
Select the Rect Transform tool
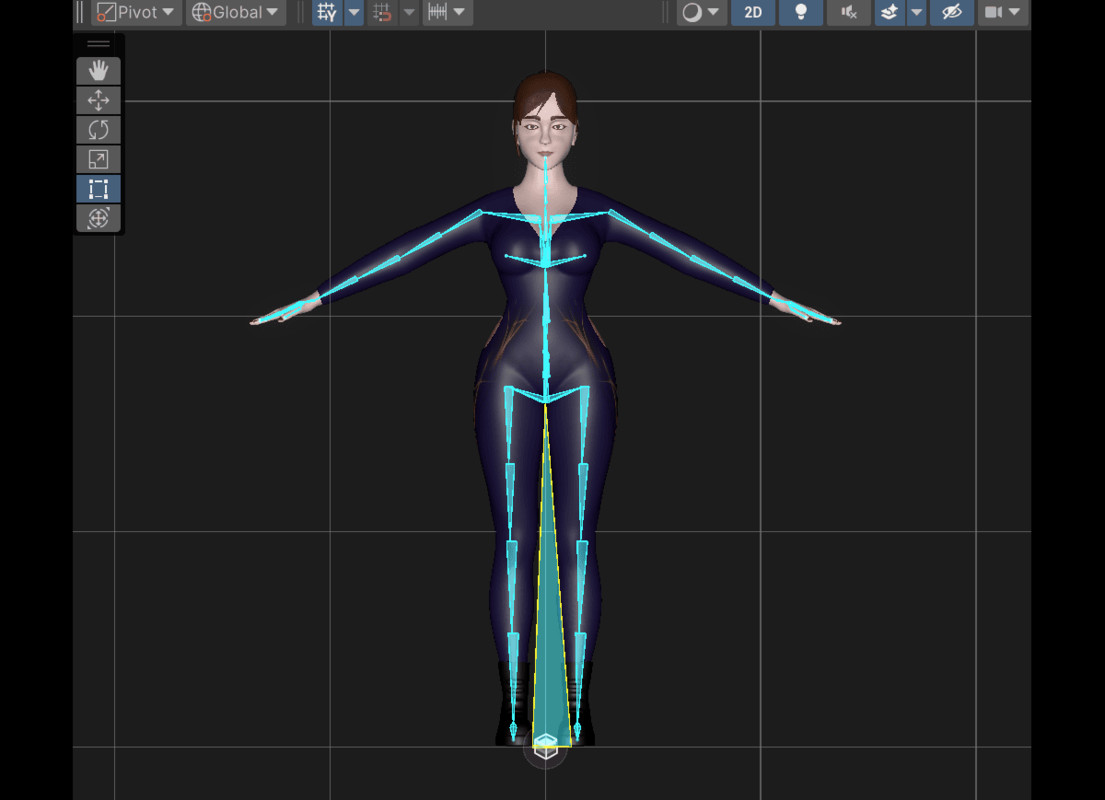(97, 189)
